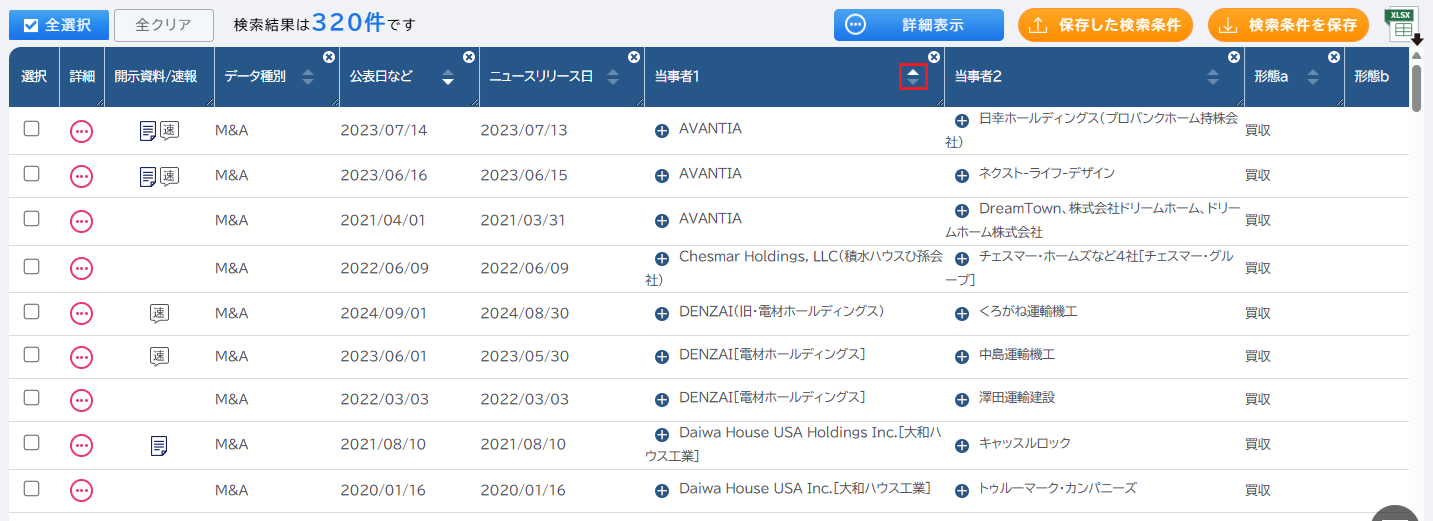Sort by データ種別 column arrows
1433x521 pixels.
[x=308, y=77]
